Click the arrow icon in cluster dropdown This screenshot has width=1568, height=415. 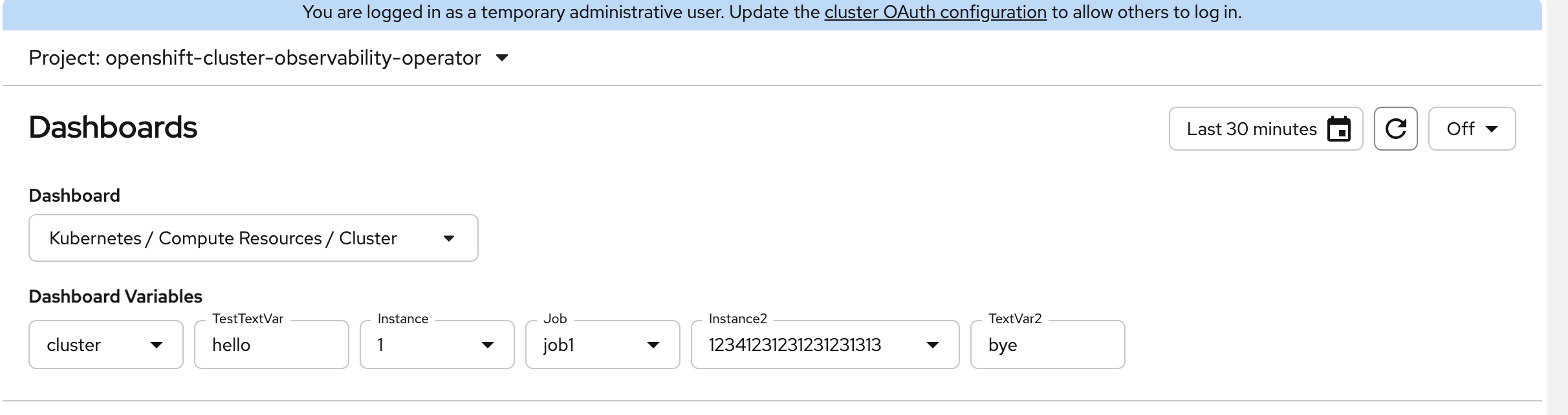pos(156,345)
